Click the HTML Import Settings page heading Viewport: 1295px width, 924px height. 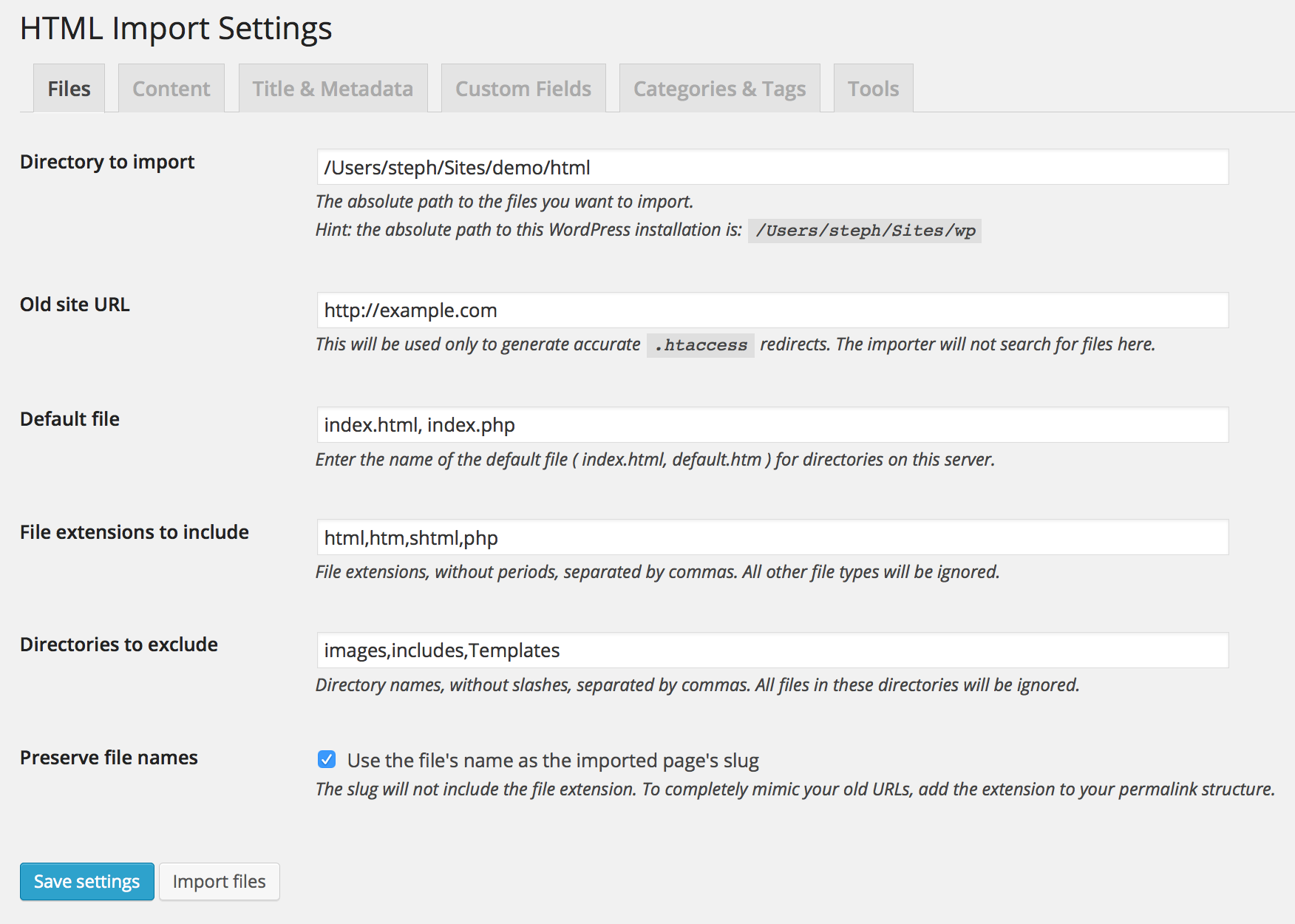pos(176,29)
